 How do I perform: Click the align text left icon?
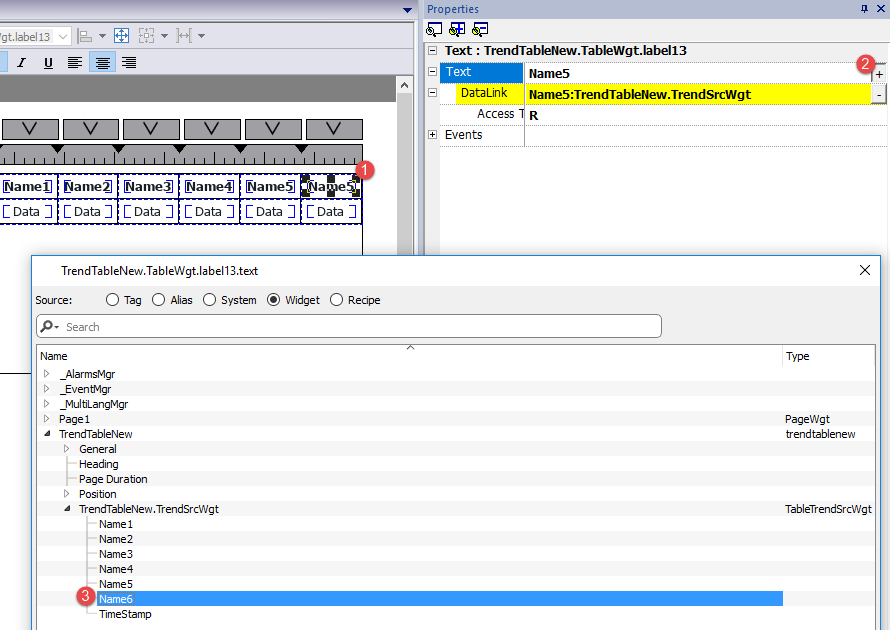click(x=74, y=60)
